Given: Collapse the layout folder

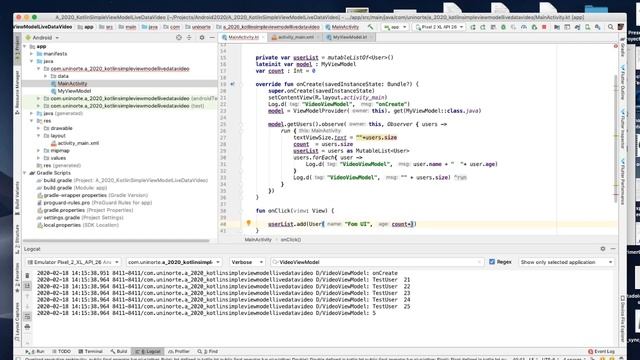Looking at the screenshot, I should [39, 136].
